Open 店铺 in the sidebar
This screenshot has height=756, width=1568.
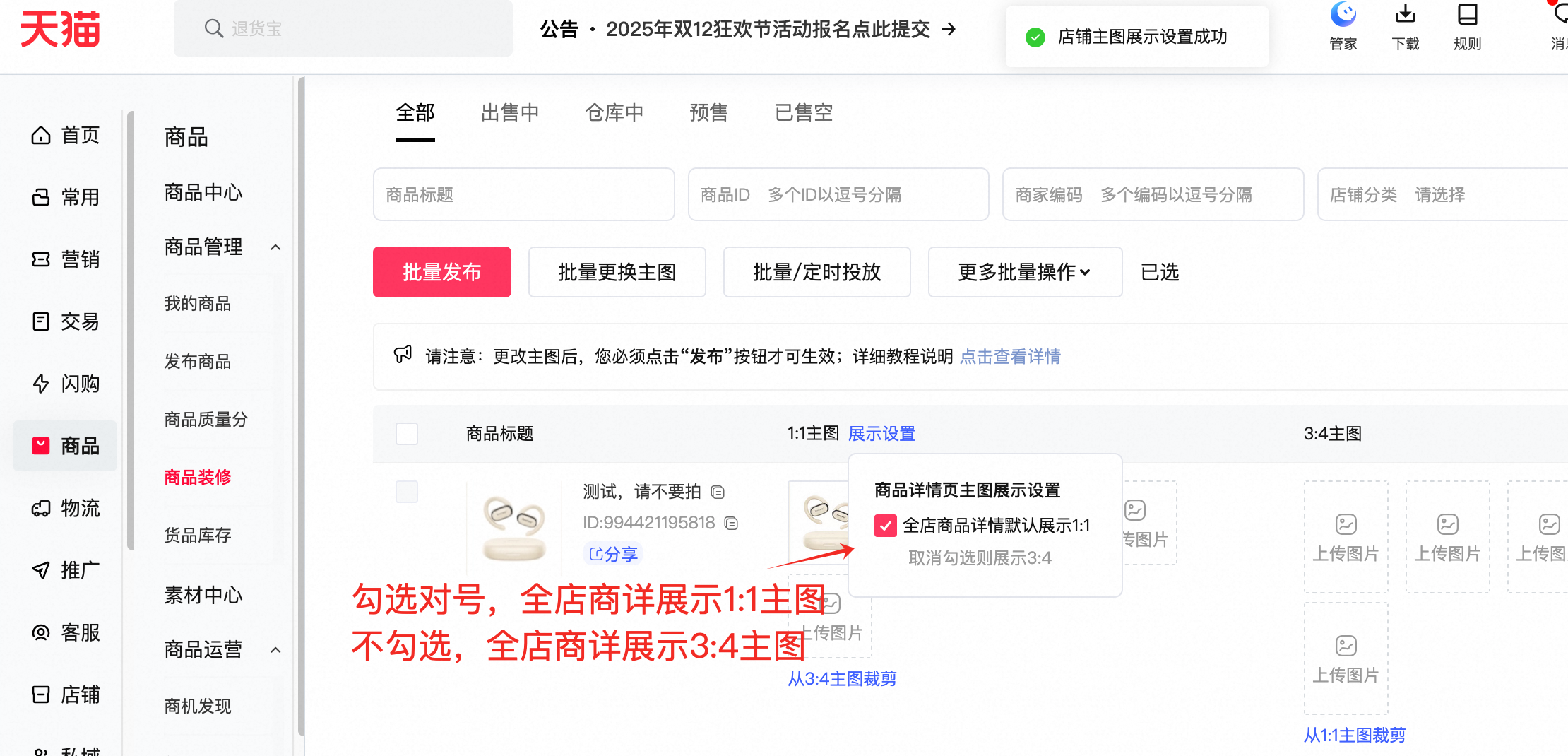[x=66, y=695]
